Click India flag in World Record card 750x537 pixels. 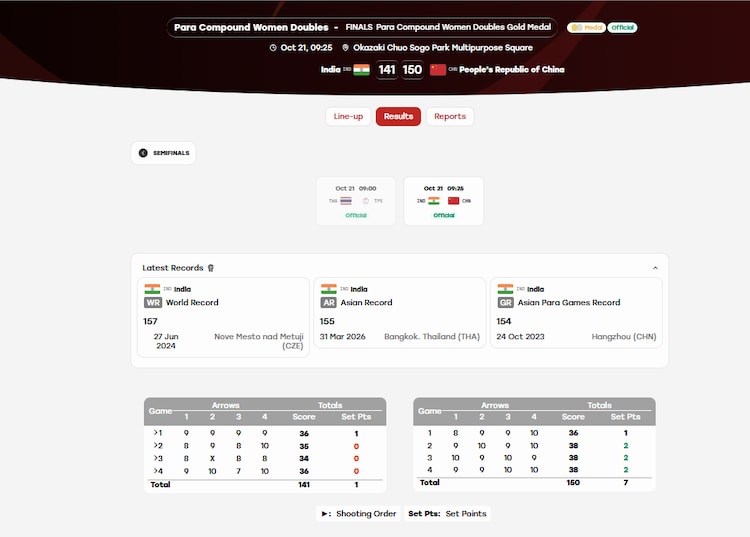[153, 289]
